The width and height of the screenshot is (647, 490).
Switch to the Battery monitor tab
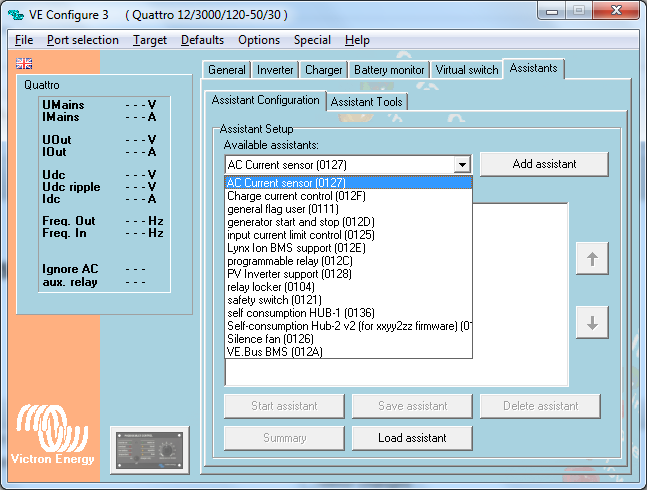(389, 70)
